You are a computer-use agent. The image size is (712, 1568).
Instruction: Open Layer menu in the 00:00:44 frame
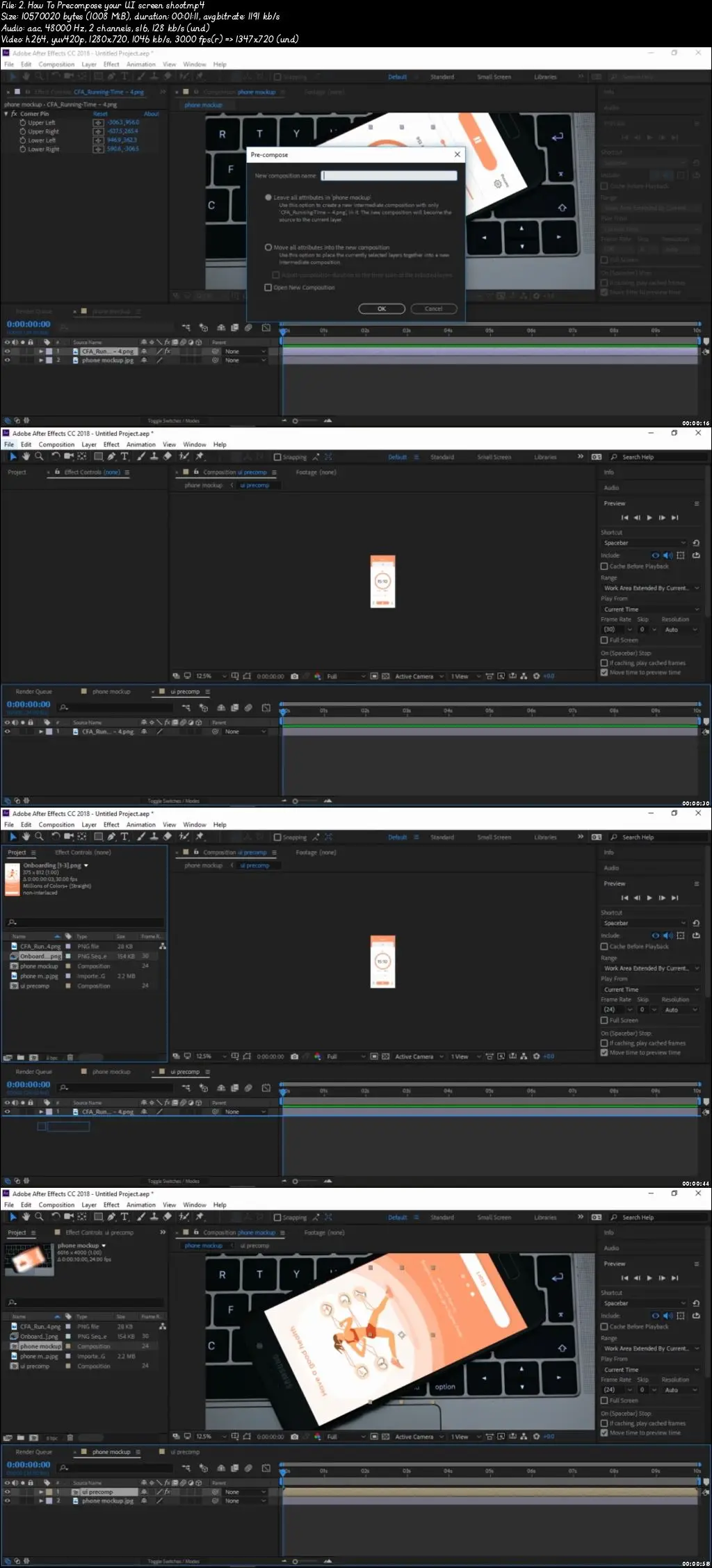pyautogui.click(x=89, y=825)
